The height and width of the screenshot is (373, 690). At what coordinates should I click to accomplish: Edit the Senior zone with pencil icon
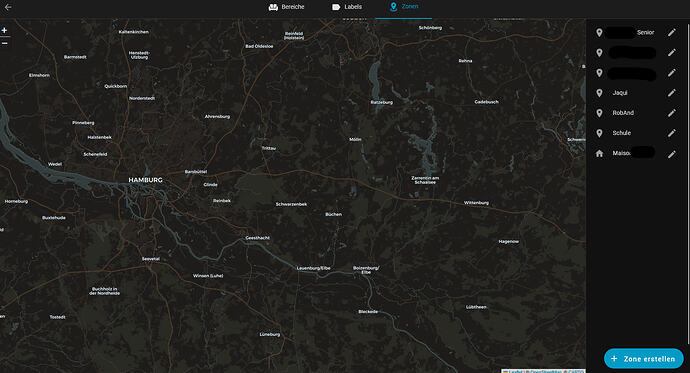[672, 33]
